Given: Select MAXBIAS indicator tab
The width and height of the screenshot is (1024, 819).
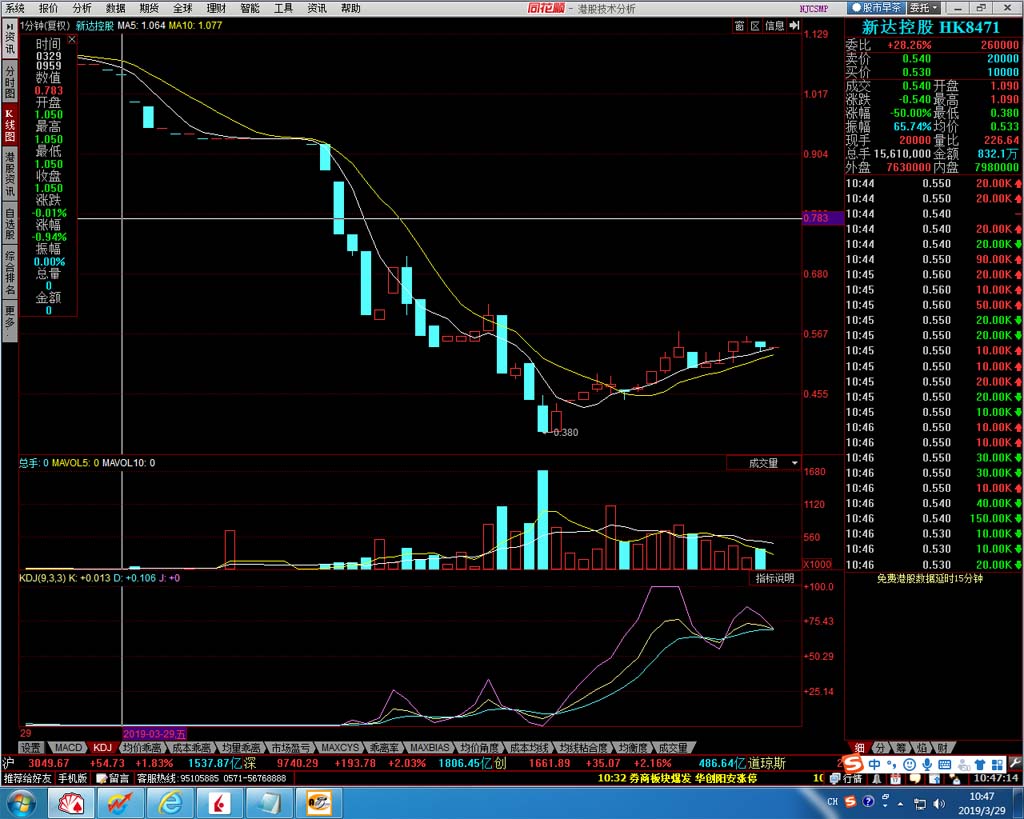Looking at the screenshot, I should [x=430, y=748].
